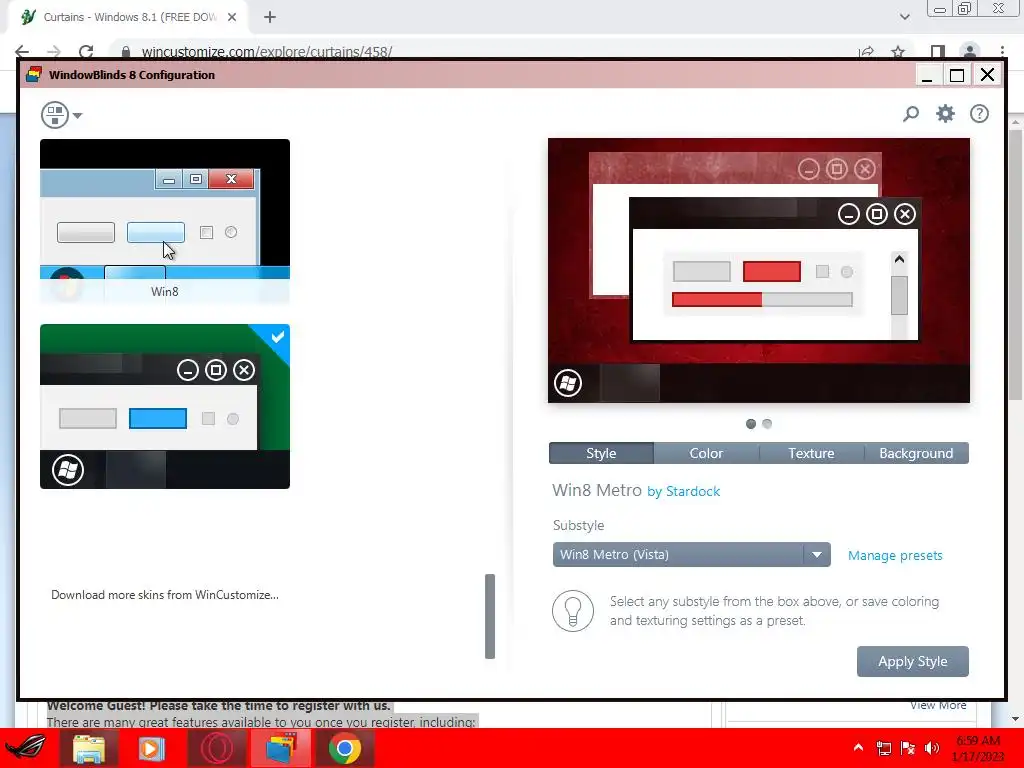Viewport: 1024px width, 768px height.
Task: Show the second preview page dot
Action: pyautogui.click(x=767, y=424)
